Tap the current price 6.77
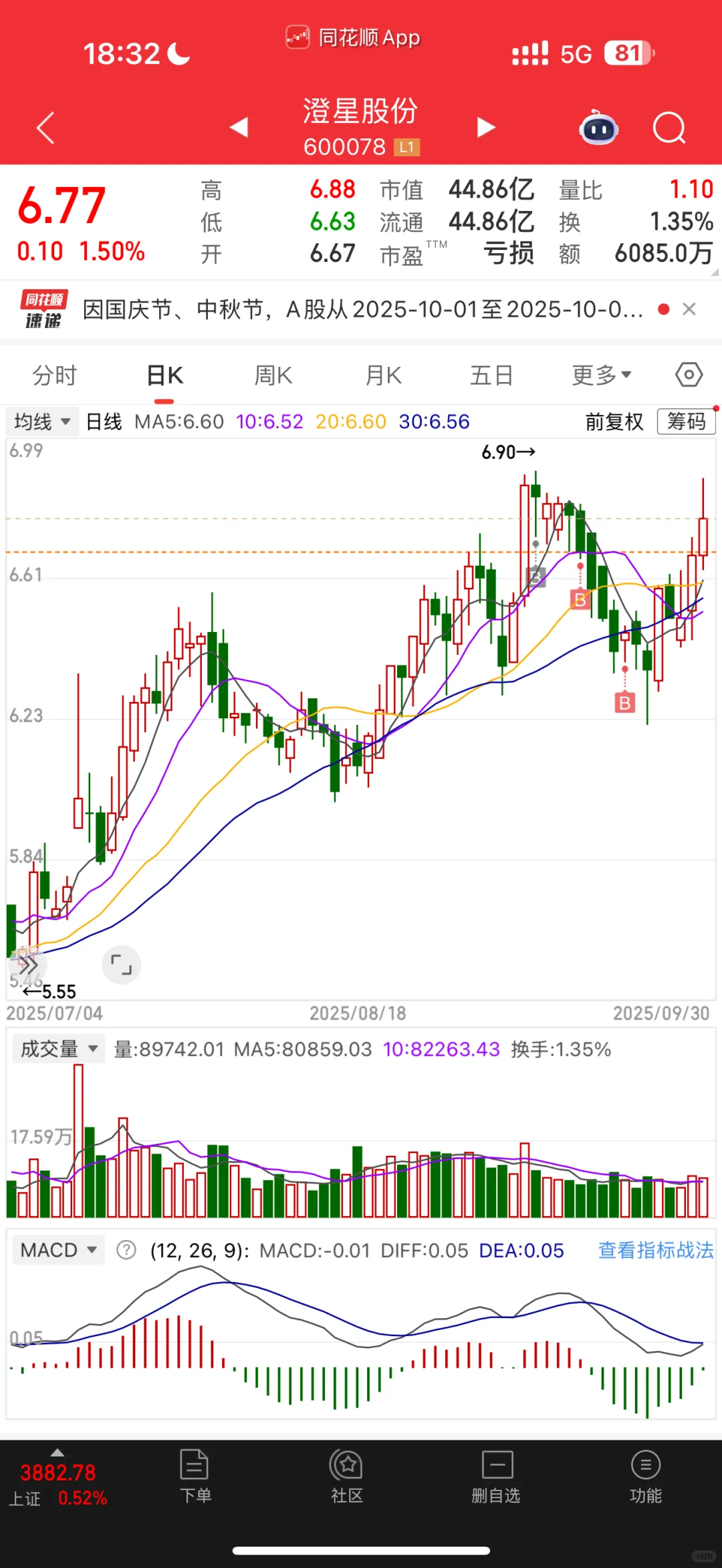722x1568 pixels. [62, 206]
